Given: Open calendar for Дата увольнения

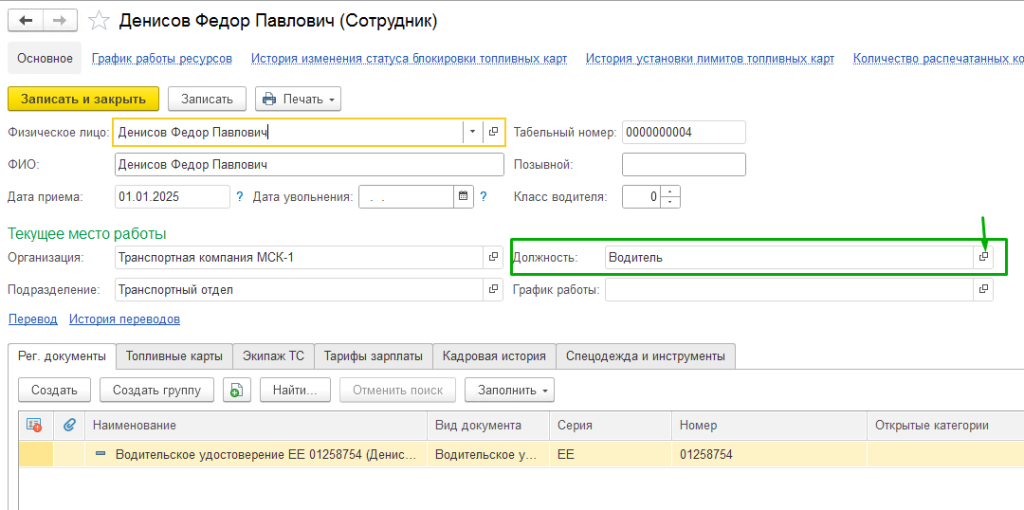Looking at the screenshot, I should [x=463, y=197].
